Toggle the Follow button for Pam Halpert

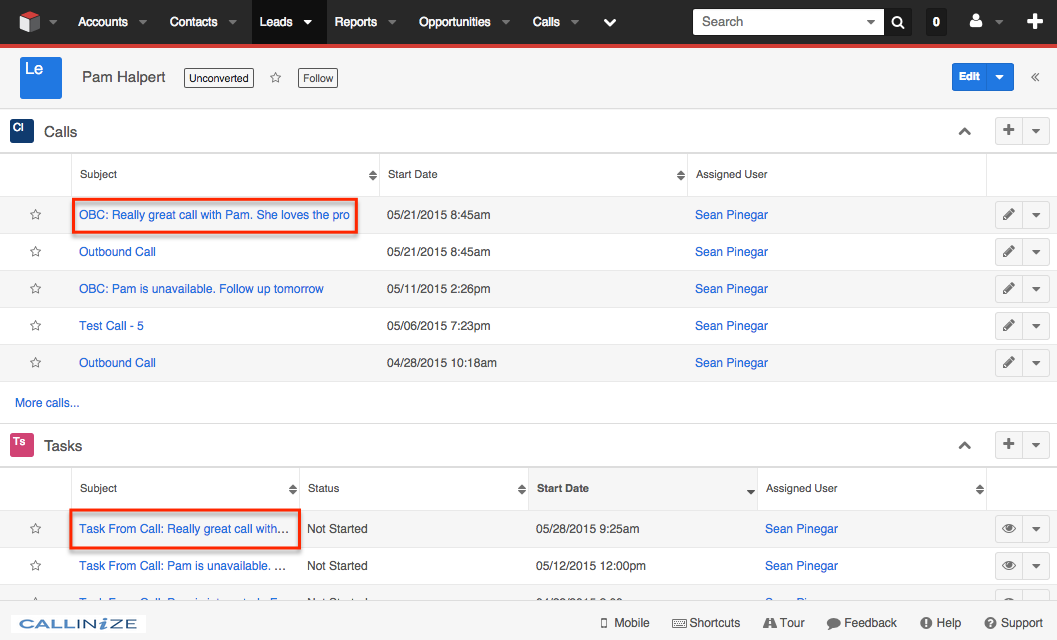pyautogui.click(x=318, y=78)
